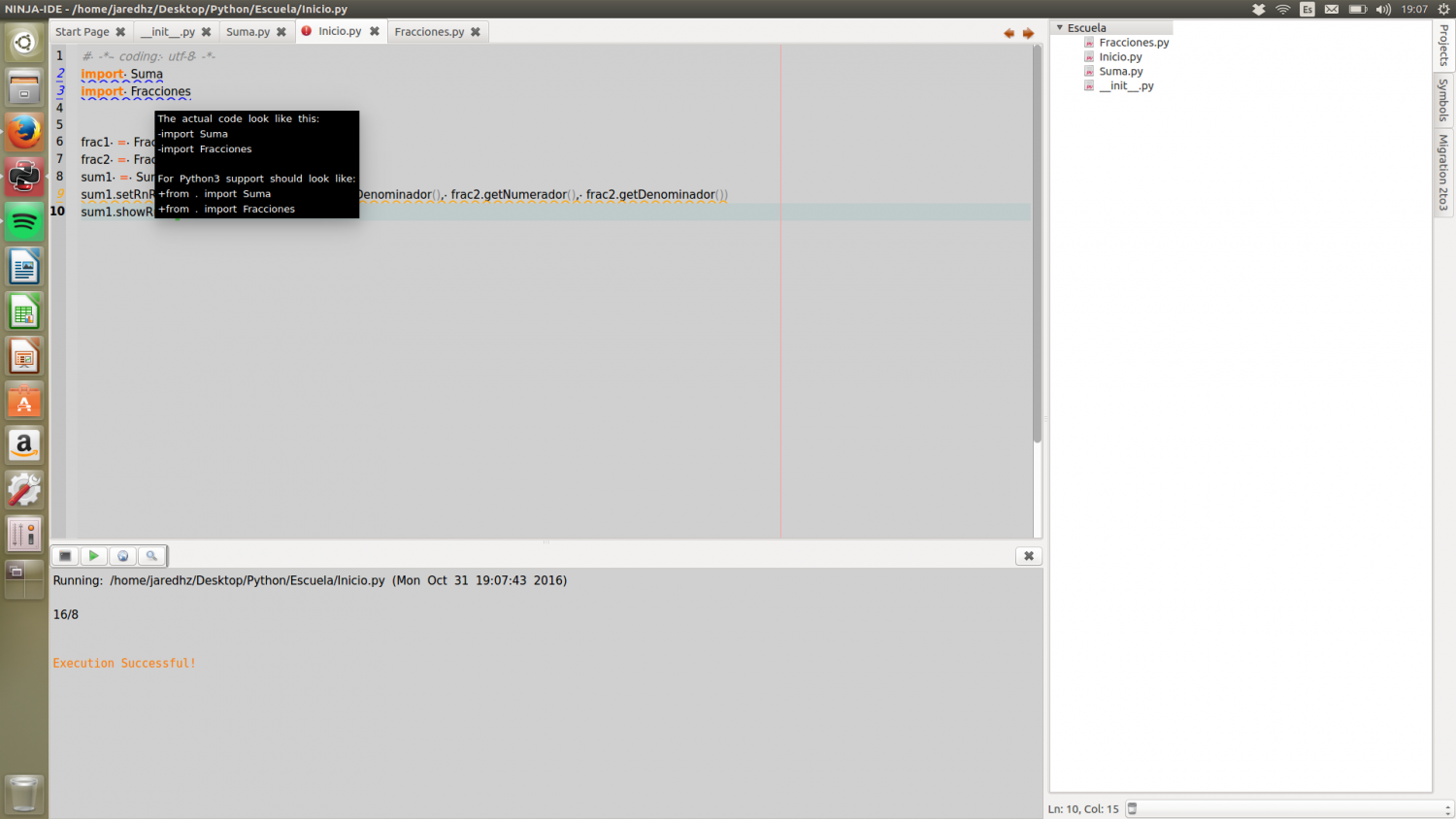Viewport: 1456px width, 819px height.
Task: Collapse the Escuela project tree
Action: coord(1060,28)
